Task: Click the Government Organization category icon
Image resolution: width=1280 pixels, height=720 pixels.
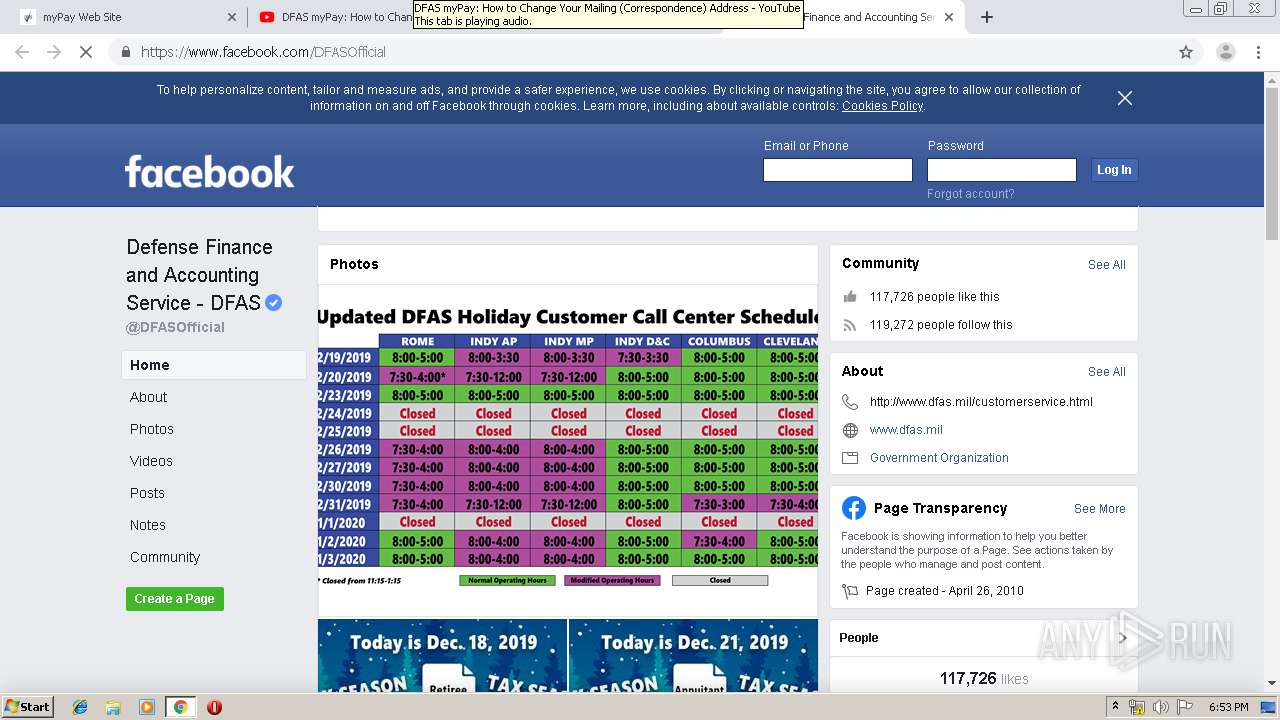Action: pyautogui.click(x=850, y=458)
